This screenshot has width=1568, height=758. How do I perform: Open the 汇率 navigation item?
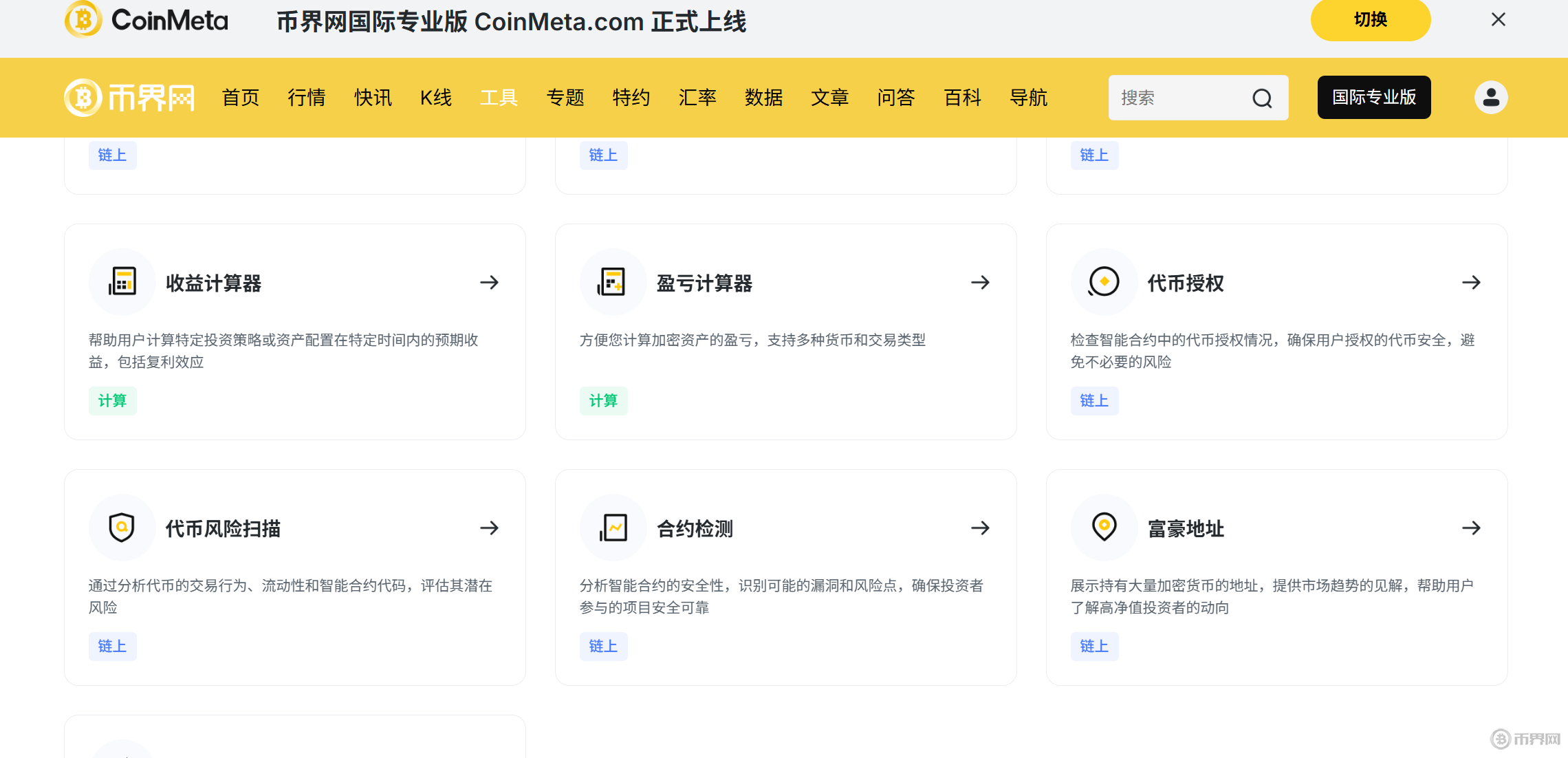[x=697, y=98]
